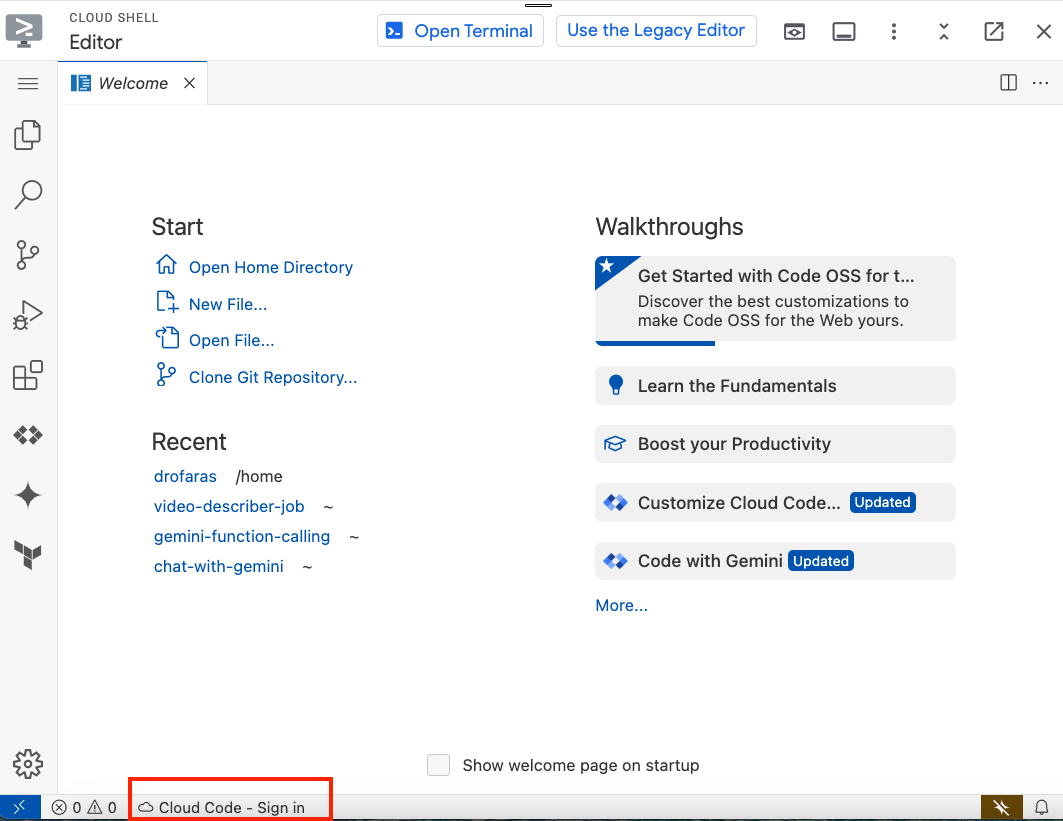Toggle Show welcome page on startup checkbox
This screenshot has width=1063, height=821.
pyautogui.click(x=438, y=765)
